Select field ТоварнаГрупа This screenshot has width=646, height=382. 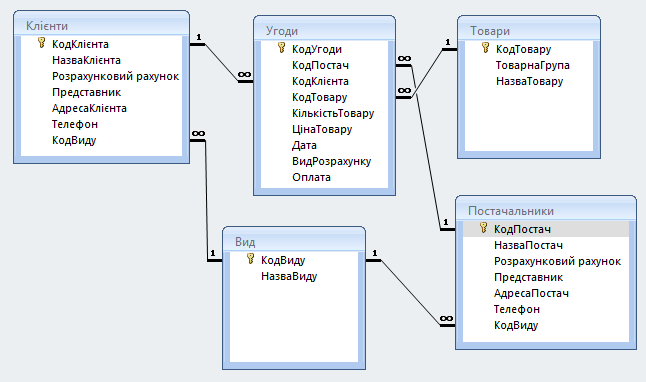[x=533, y=65]
